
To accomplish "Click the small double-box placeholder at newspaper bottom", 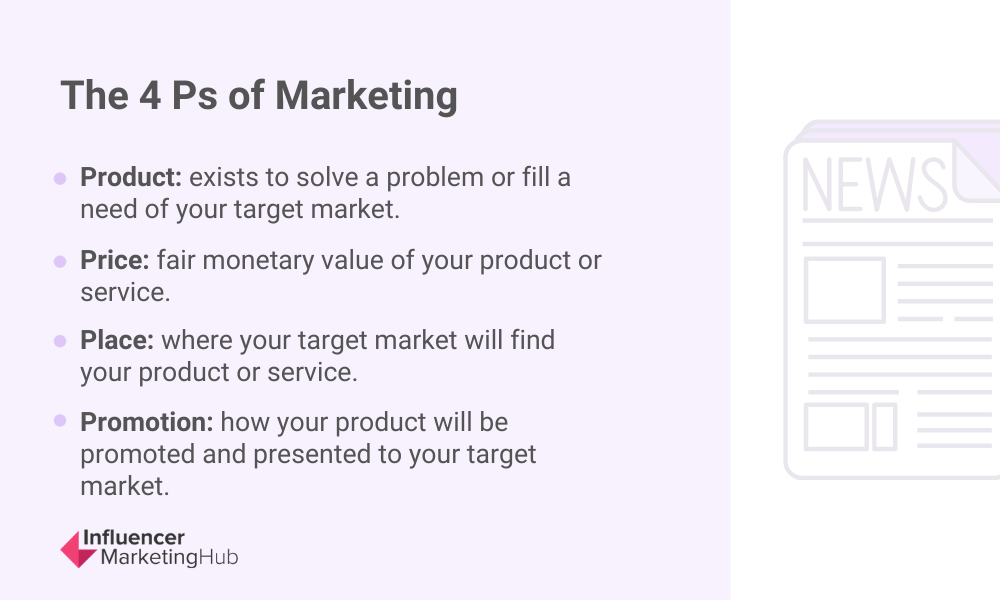I will click(850, 427).
